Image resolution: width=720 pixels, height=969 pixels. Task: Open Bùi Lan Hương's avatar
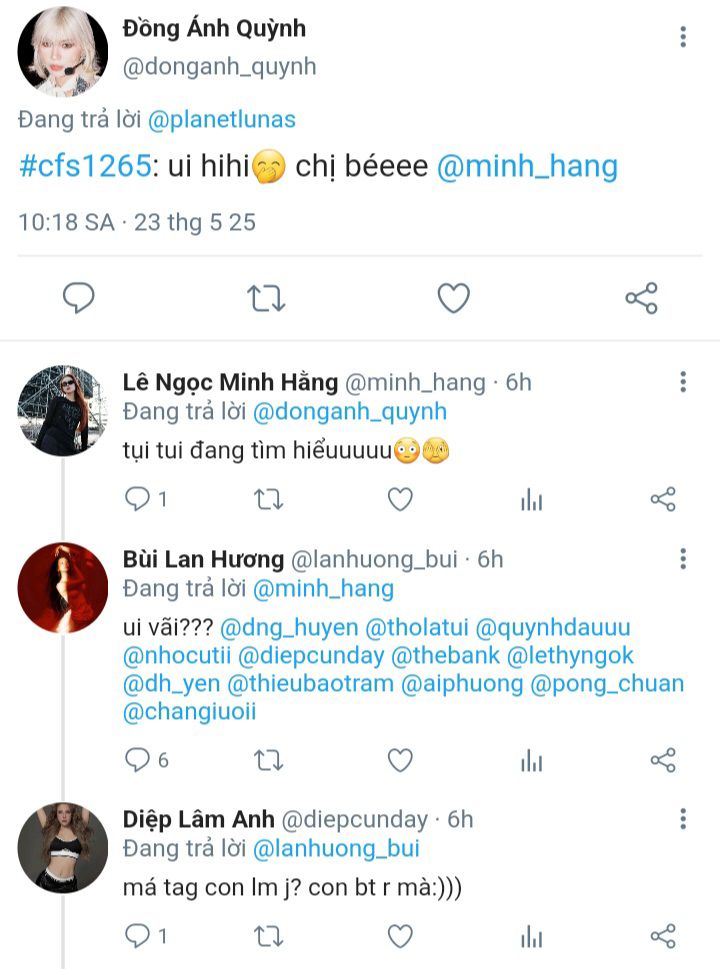click(x=63, y=588)
